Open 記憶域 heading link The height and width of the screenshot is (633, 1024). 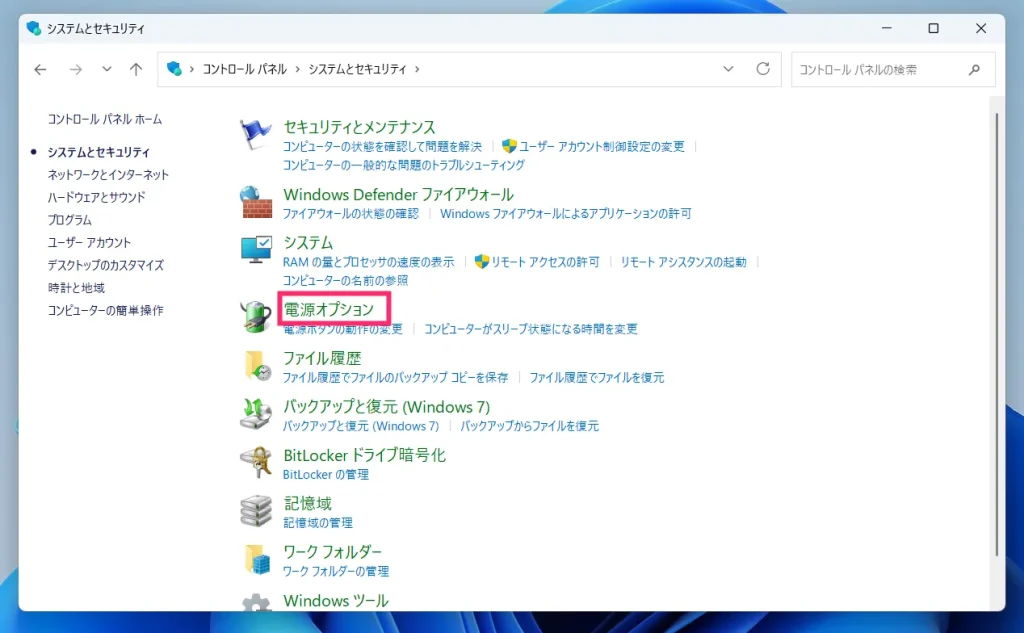(308, 504)
